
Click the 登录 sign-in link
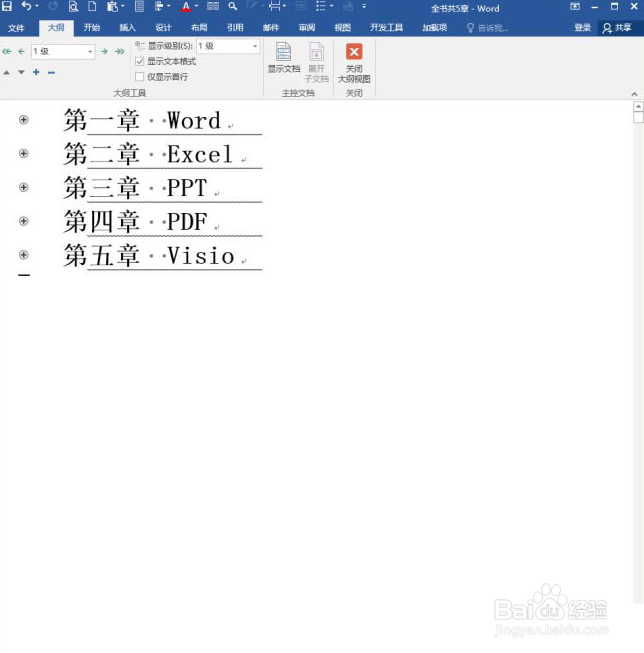(582, 28)
